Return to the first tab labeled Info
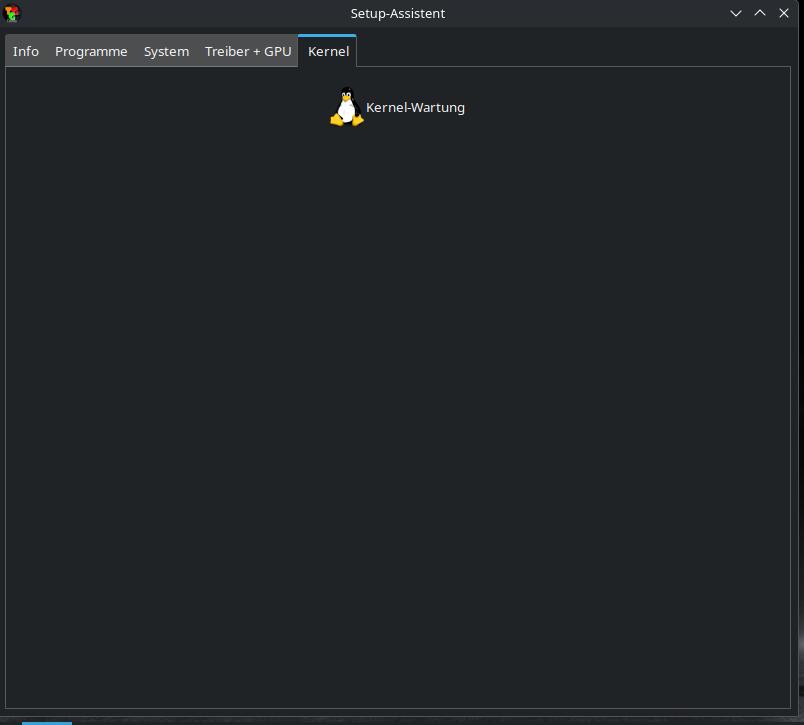 click(26, 52)
